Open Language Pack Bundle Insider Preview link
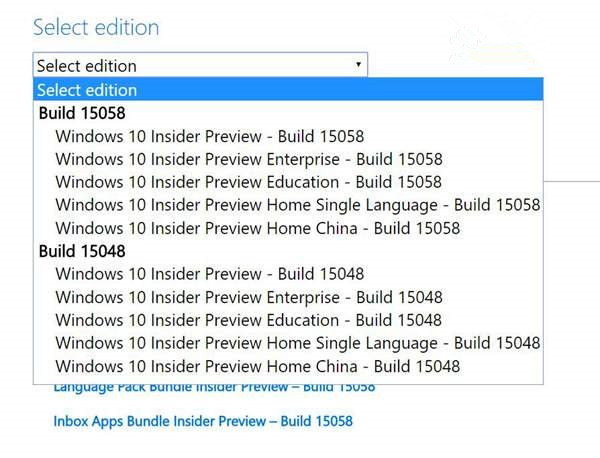Screen dimensions: 600x458 [x=214, y=388]
